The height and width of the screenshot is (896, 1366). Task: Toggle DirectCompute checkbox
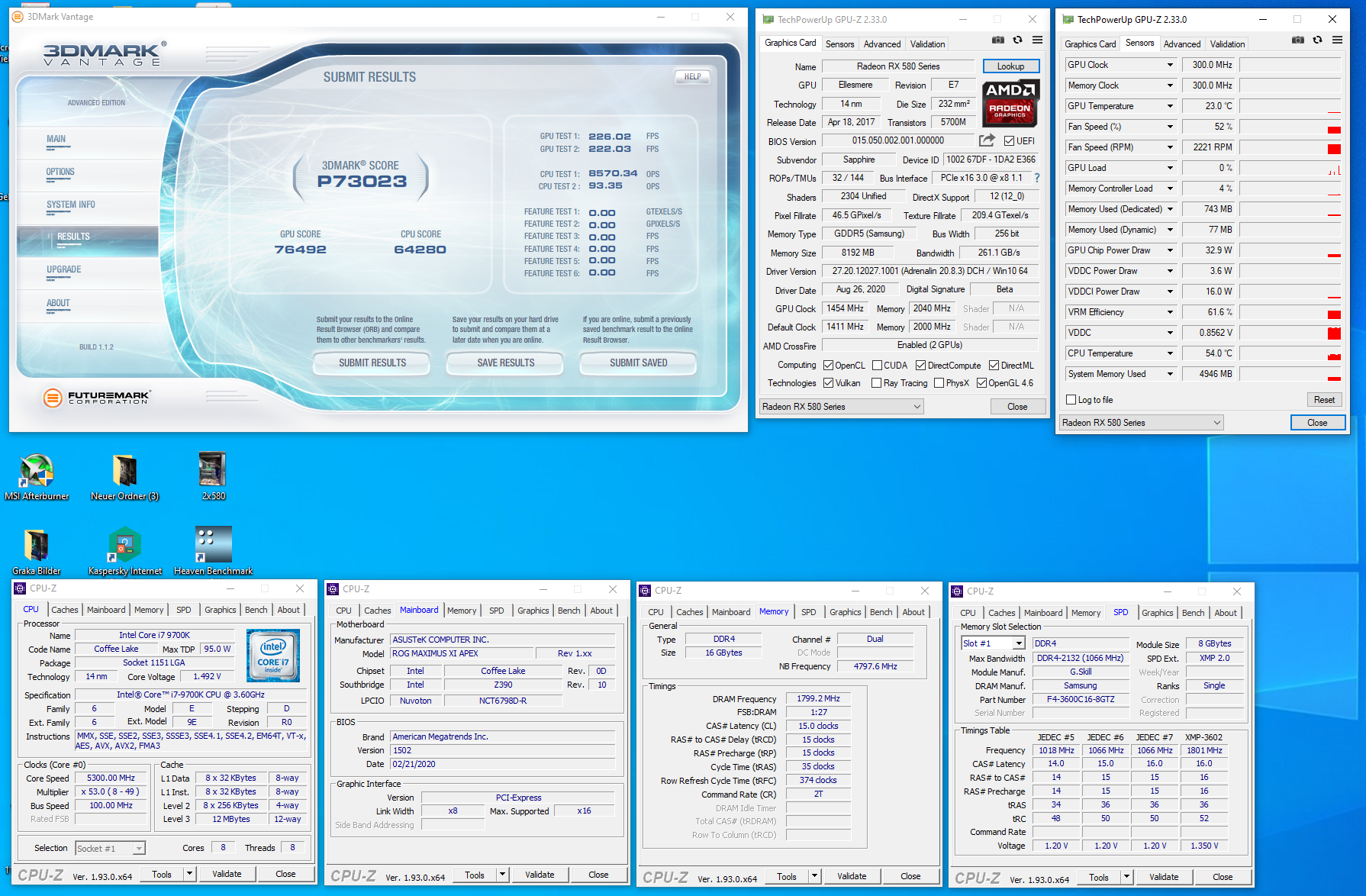click(x=921, y=366)
